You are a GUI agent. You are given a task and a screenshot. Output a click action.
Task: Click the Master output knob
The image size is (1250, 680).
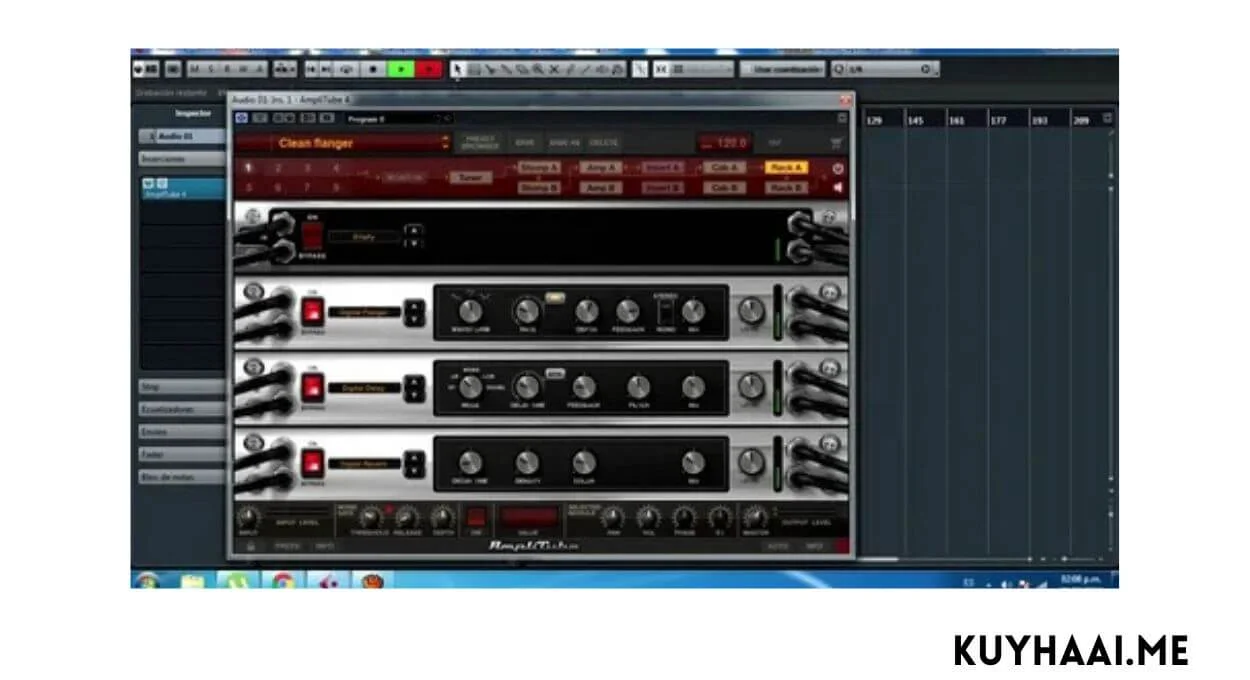pyautogui.click(x=756, y=518)
